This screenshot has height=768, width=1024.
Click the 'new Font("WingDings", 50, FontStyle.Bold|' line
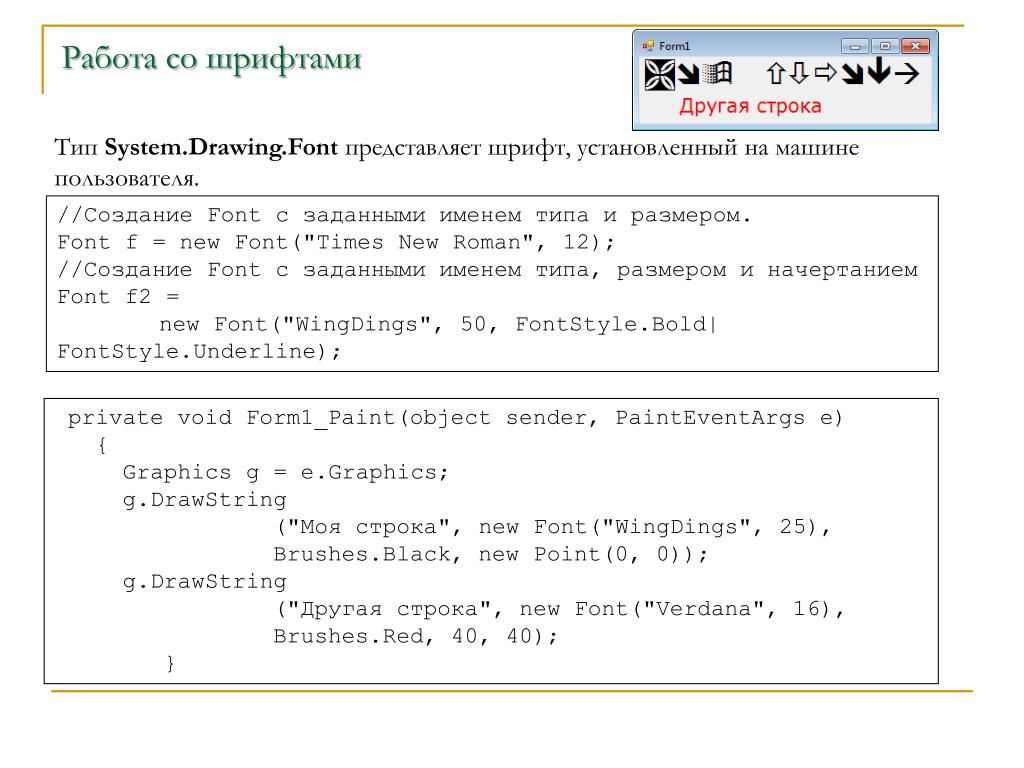(x=438, y=325)
